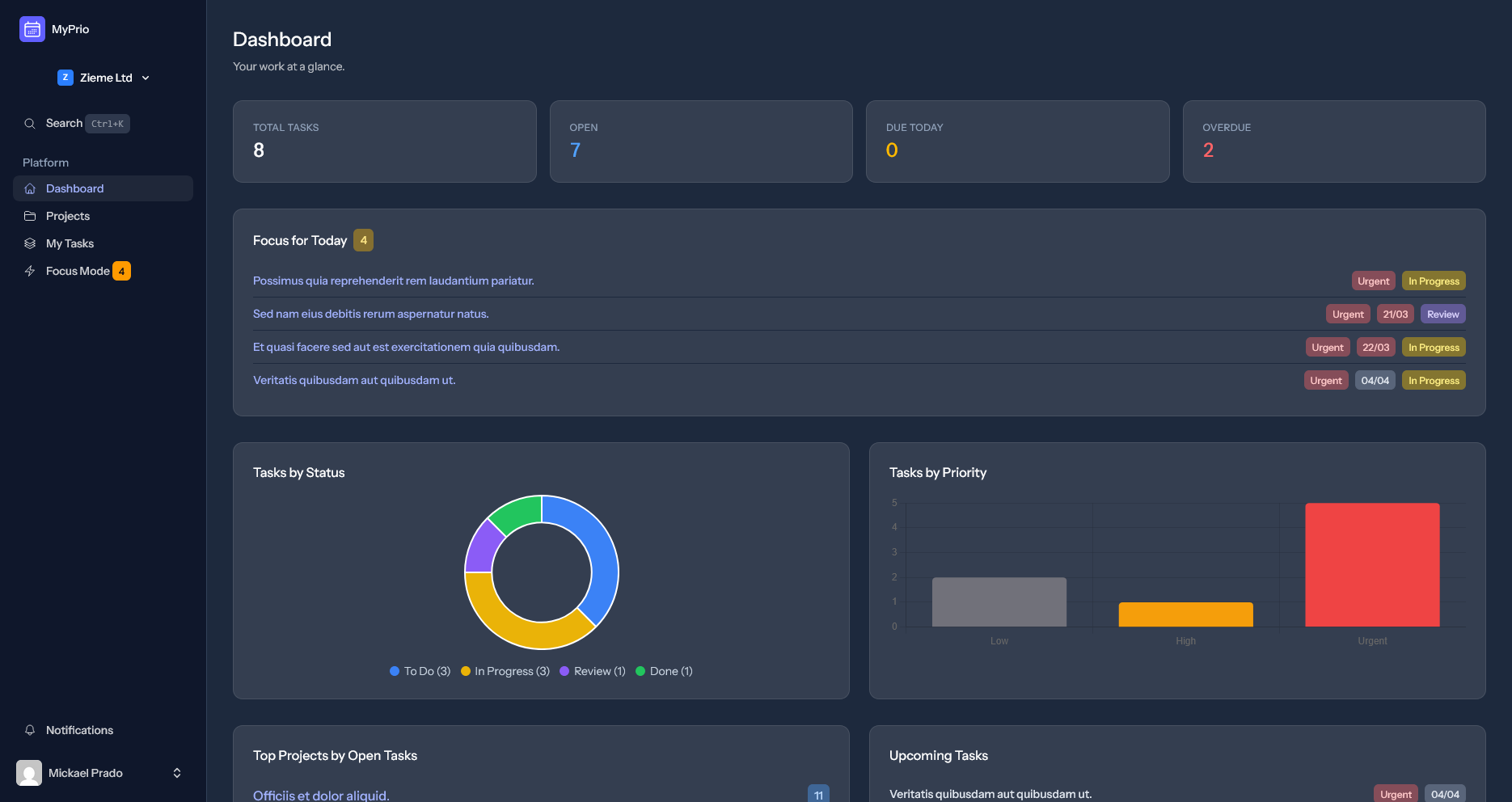
Task: Click the search magnifier icon
Action: 30,123
